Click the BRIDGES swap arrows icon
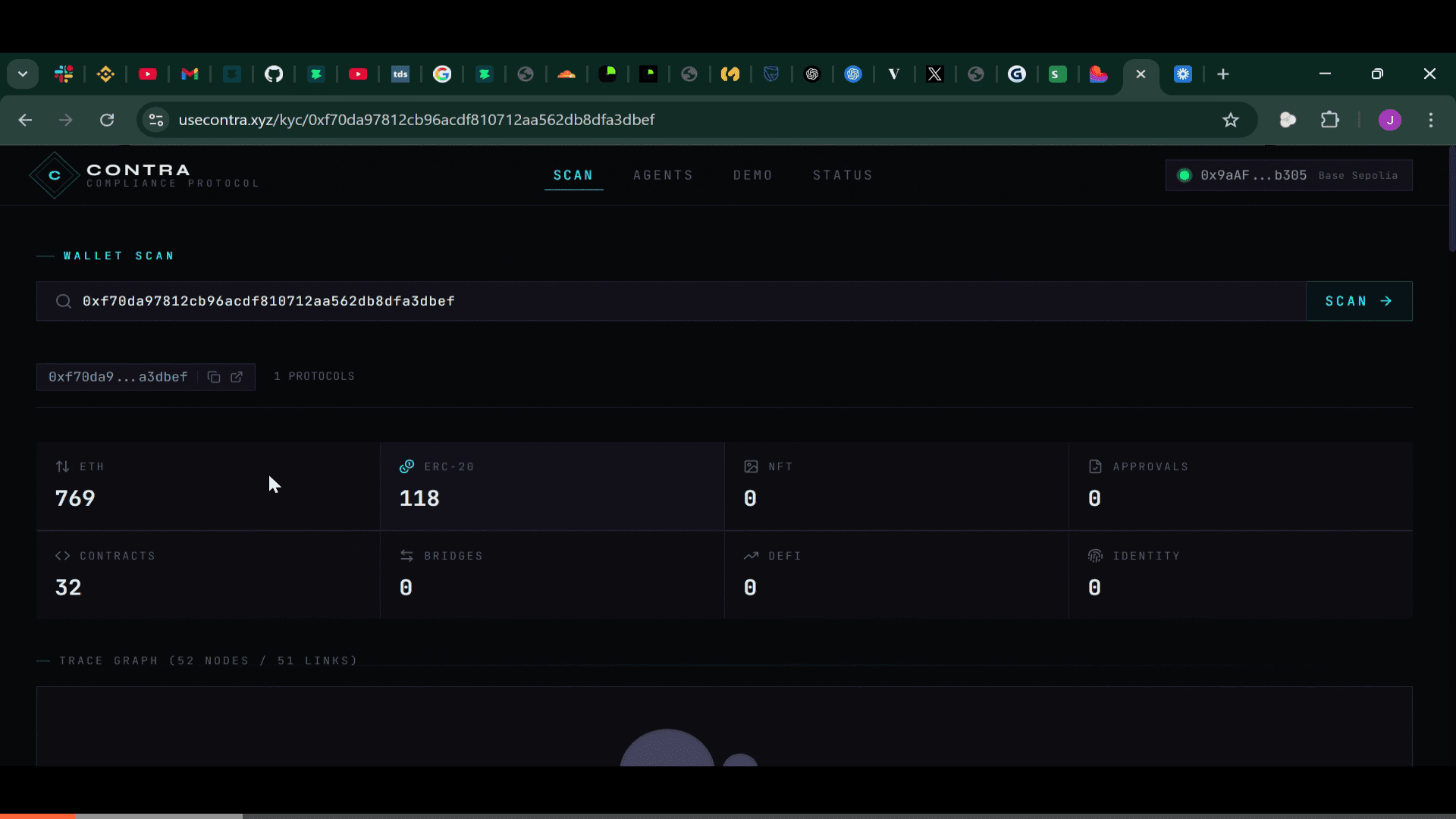 [x=406, y=556]
